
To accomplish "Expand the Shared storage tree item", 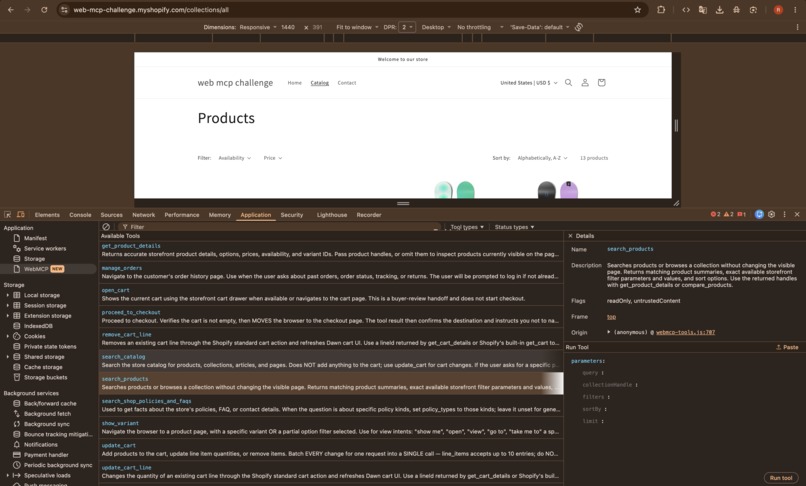I will pos(8,357).
